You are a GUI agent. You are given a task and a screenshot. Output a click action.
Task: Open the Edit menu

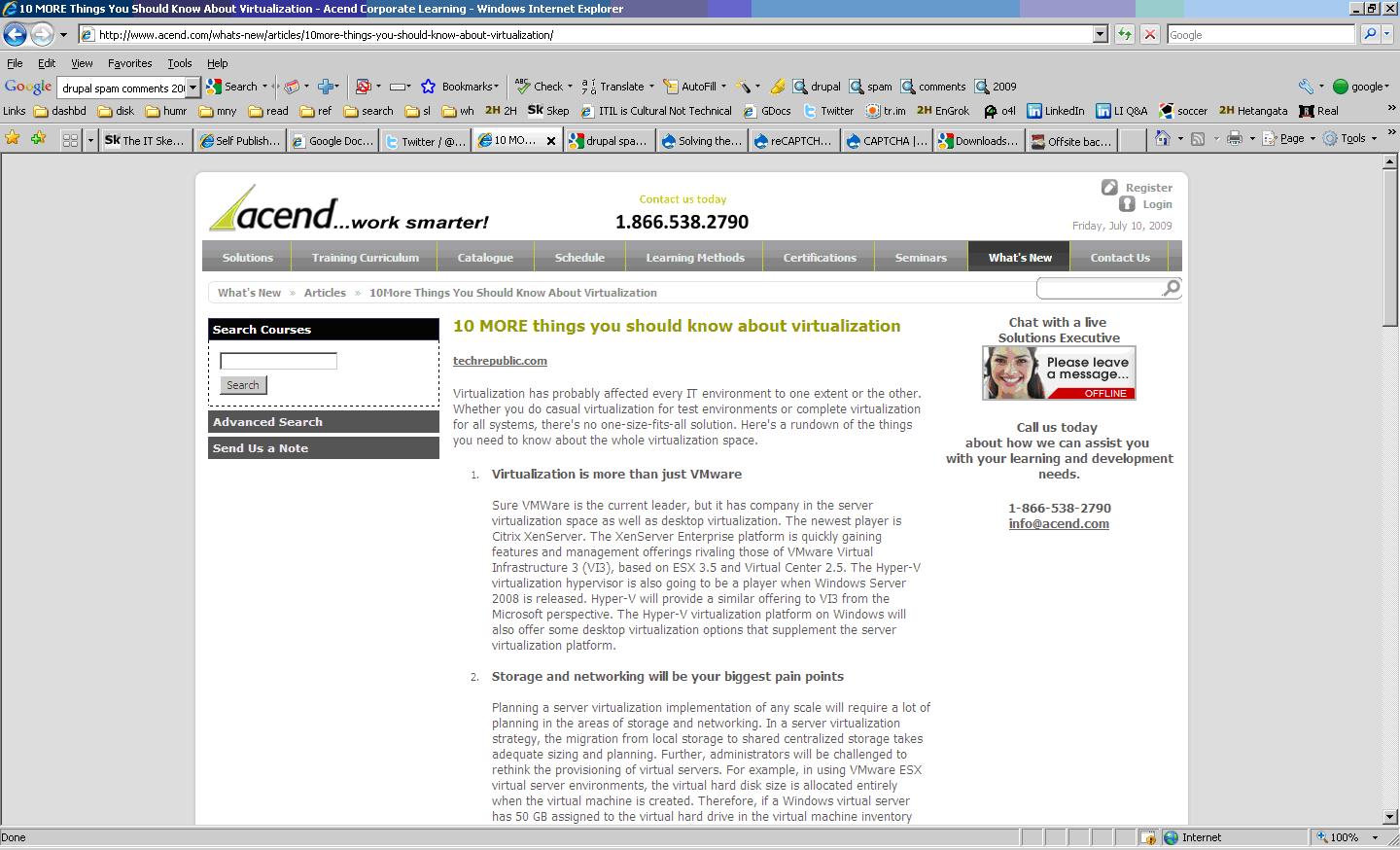pyautogui.click(x=47, y=63)
